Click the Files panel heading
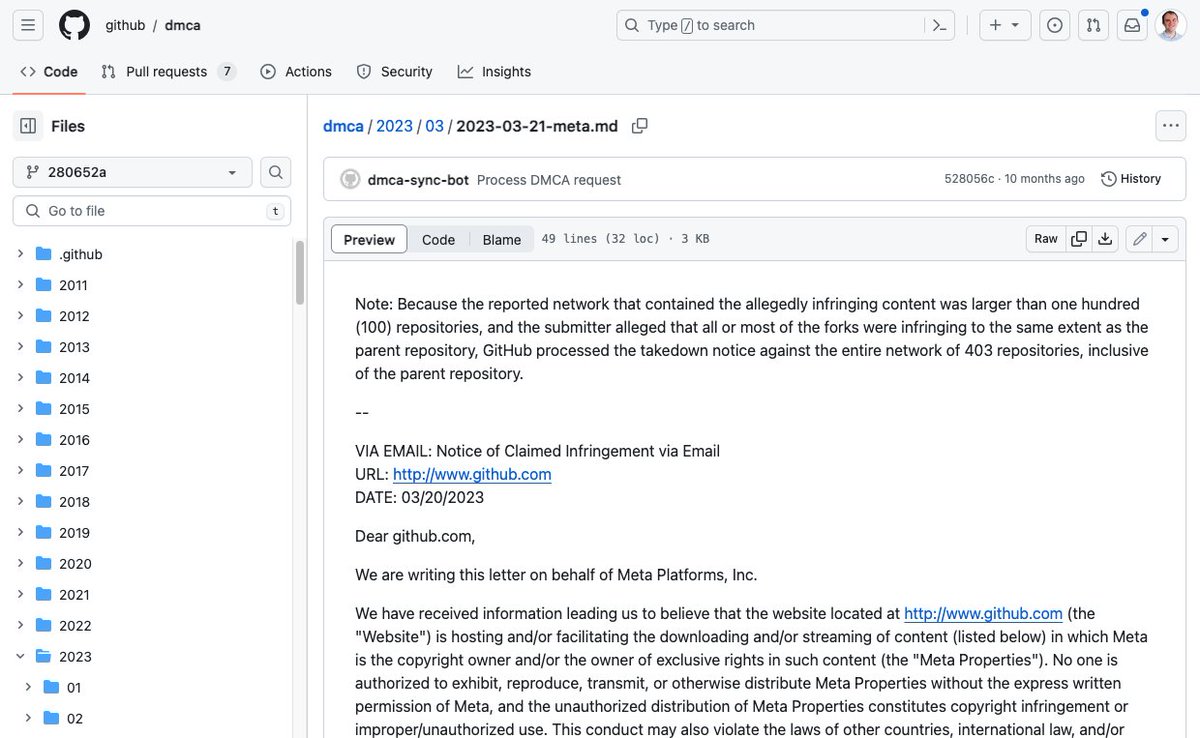Viewport: 1200px width, 738px height. point(68,126)
